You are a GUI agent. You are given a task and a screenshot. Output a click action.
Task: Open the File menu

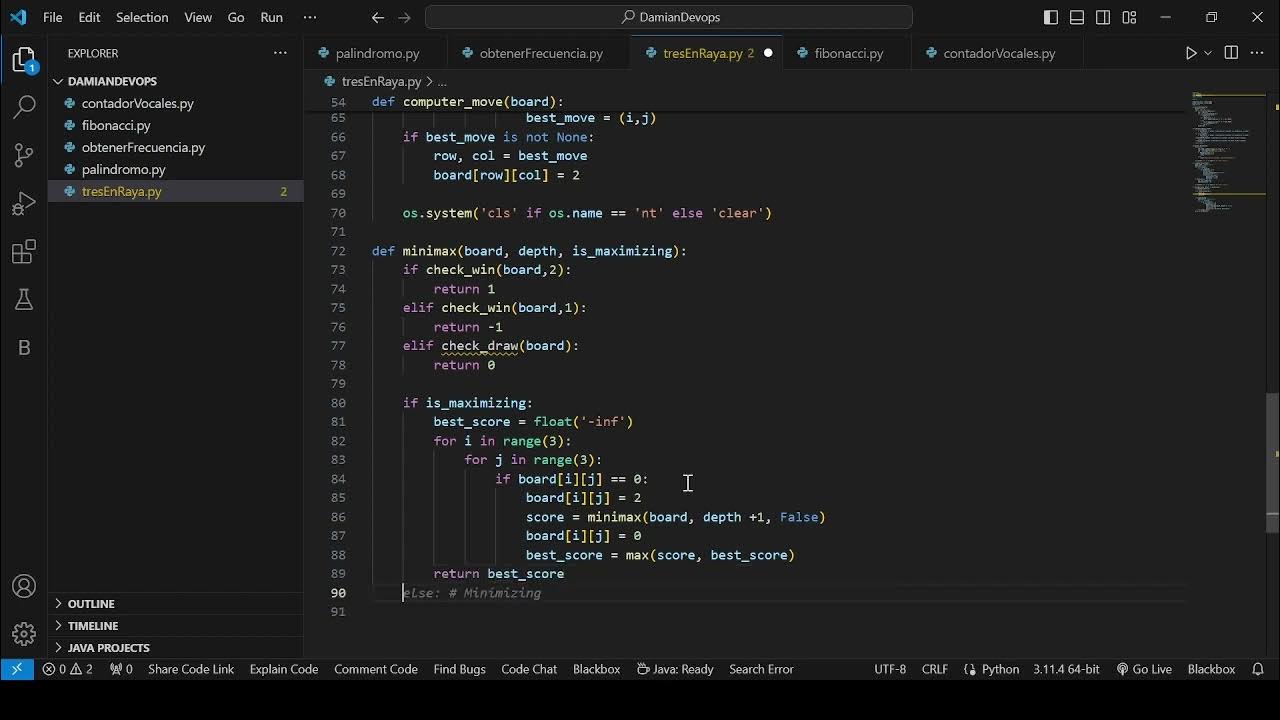point(53,17)
